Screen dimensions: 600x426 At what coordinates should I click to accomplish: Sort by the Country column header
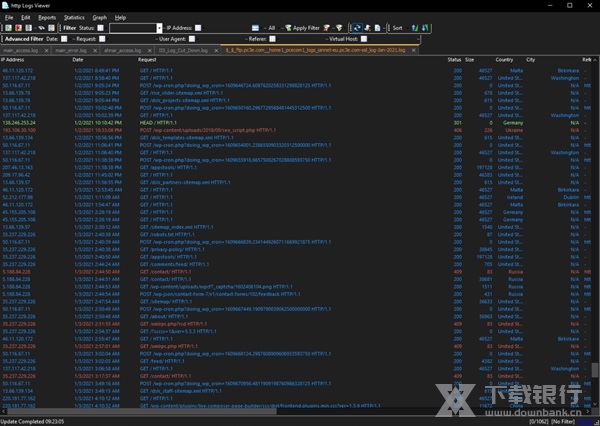pos(504,60)
